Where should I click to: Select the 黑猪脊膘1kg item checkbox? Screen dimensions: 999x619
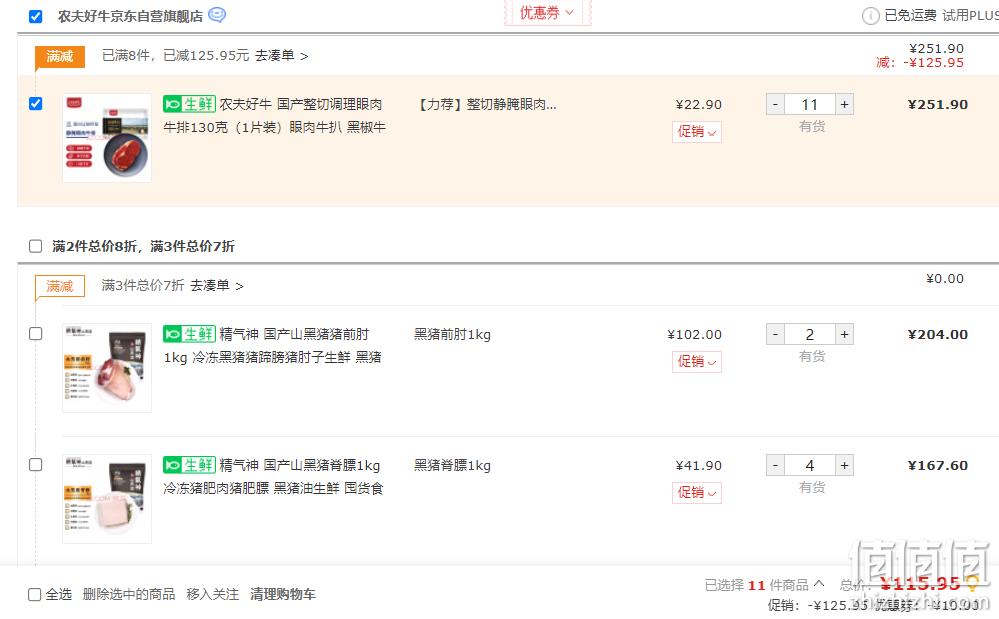point(36,465)
